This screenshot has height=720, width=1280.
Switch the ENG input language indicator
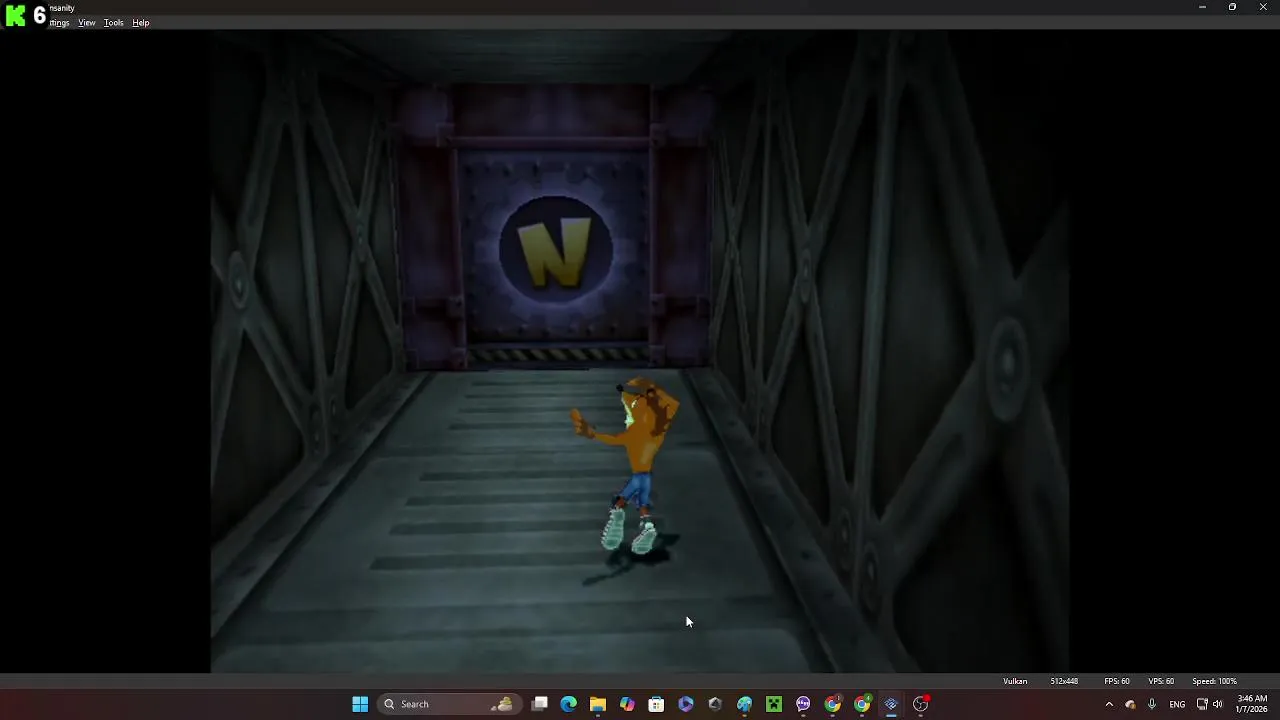pos(1177,704)
